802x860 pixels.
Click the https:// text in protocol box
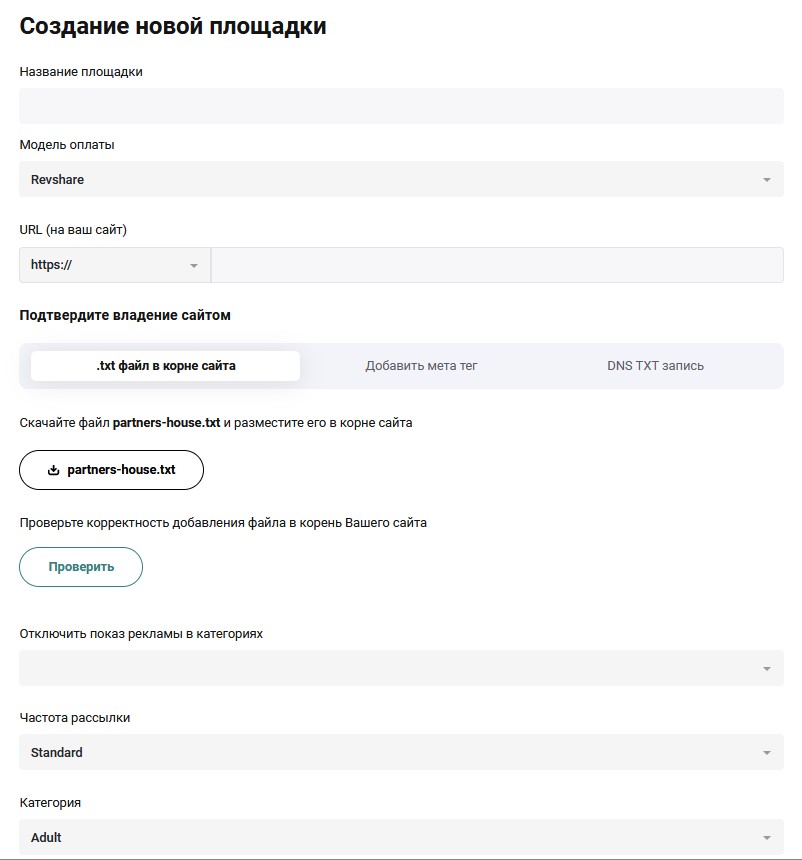coord(51,265)
